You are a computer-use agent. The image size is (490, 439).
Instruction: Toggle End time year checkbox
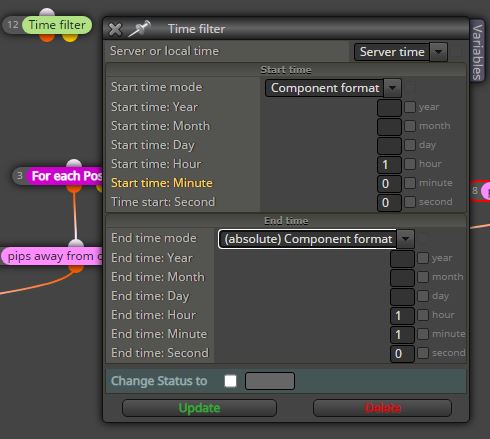click(423, 258)
